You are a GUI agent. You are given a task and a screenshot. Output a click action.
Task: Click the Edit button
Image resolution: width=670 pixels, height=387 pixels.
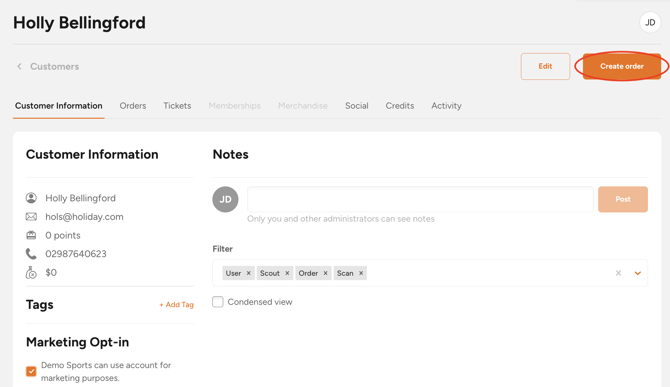545,66
